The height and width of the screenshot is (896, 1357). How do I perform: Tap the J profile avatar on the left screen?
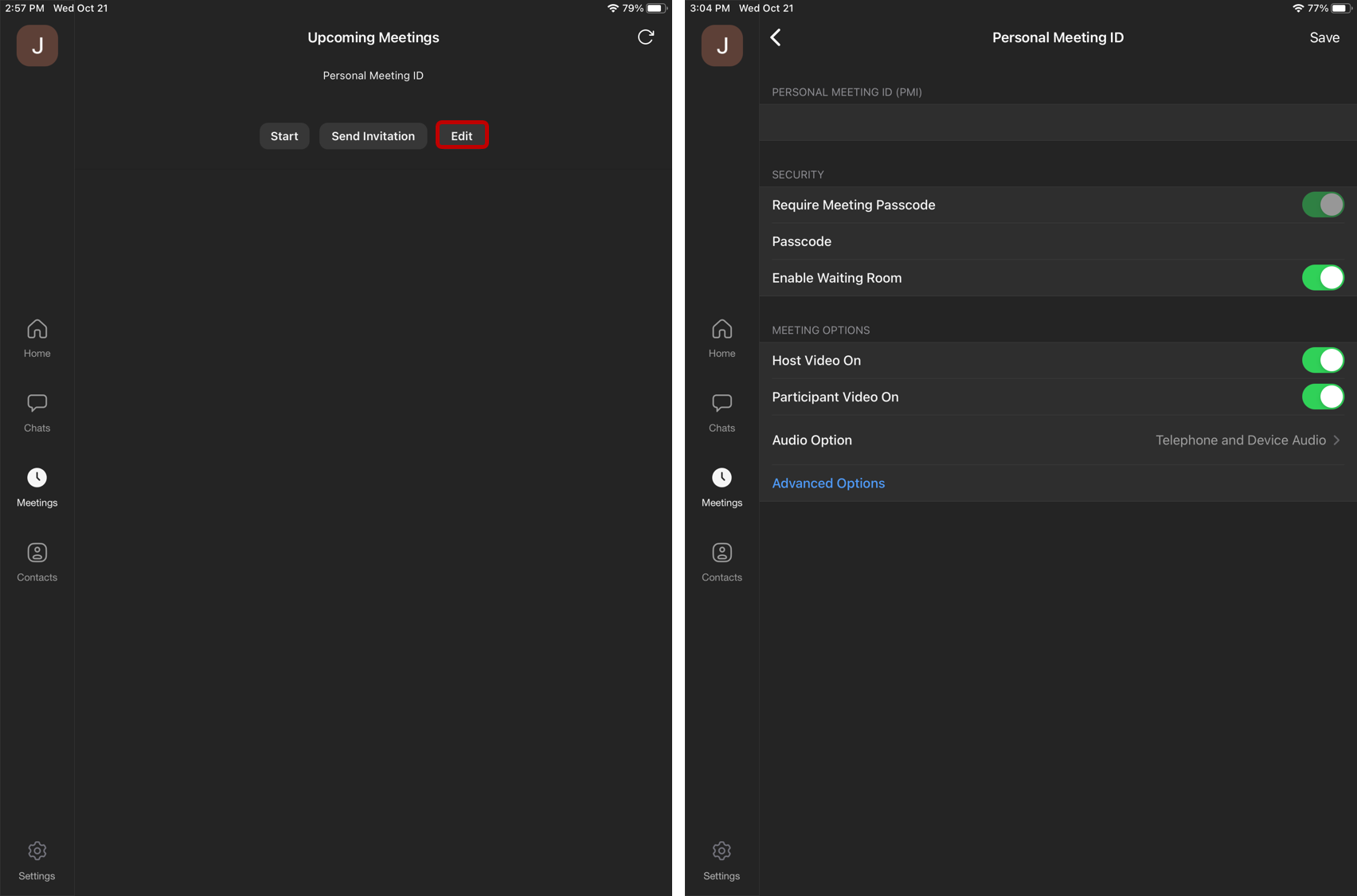click(37, 45)
